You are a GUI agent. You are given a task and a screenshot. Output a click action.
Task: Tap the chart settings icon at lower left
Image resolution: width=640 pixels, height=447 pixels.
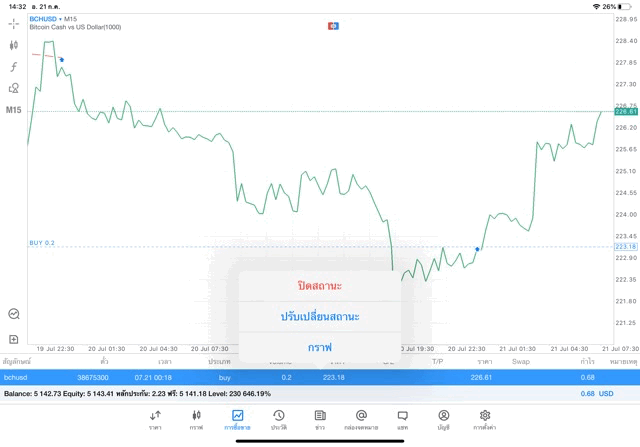coord(14,313)
